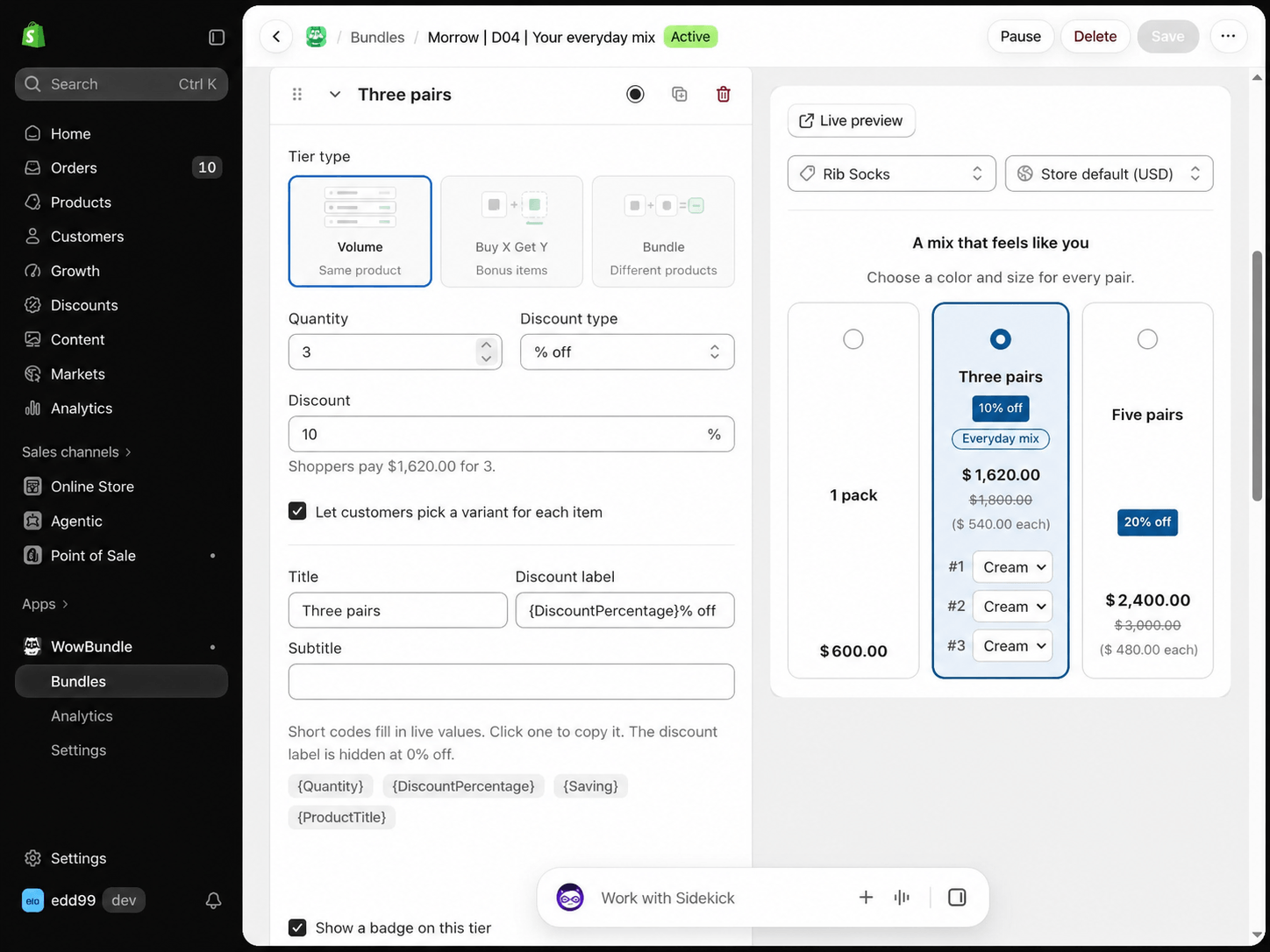
Task: Click into the Subtitle input field
Action: point(511,682)
